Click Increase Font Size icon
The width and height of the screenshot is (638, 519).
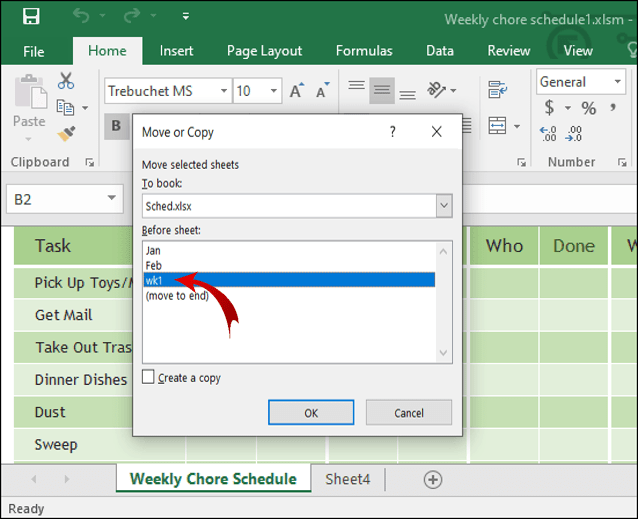tap(297, 90)
